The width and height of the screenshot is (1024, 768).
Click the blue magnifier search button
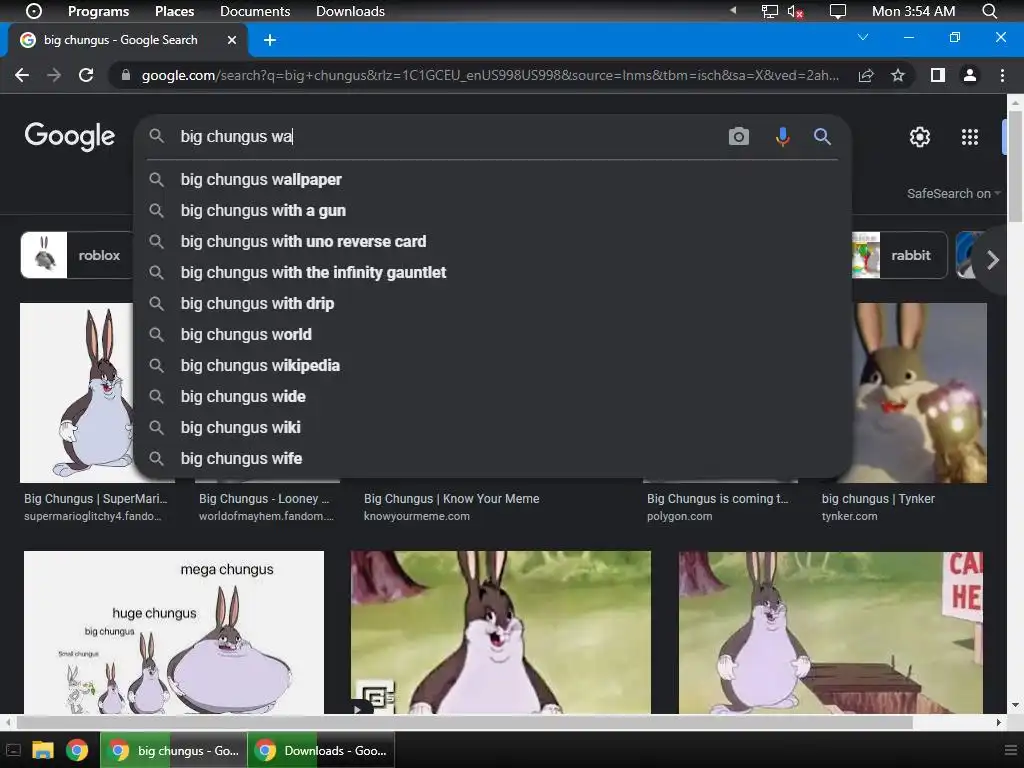click(822, 136)
